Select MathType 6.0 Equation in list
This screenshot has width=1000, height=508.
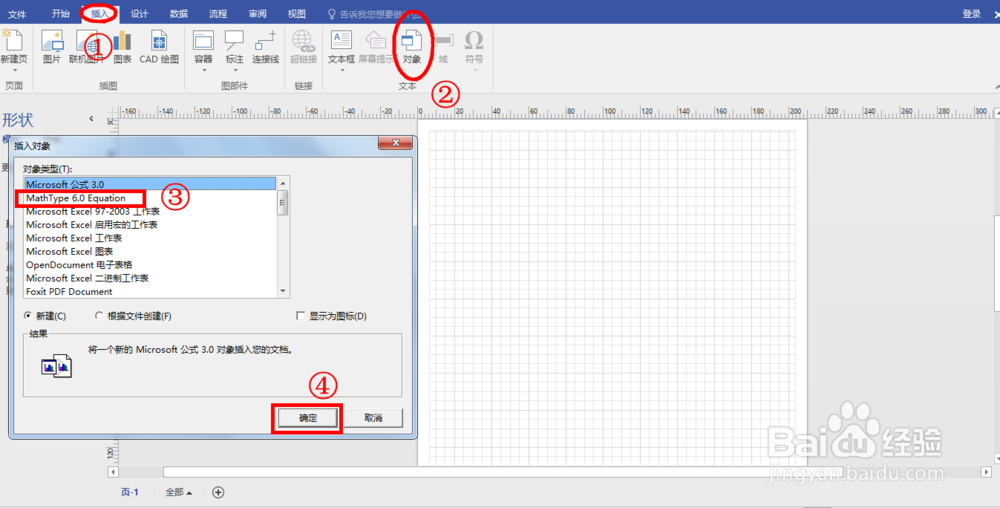tap(150, 198)
